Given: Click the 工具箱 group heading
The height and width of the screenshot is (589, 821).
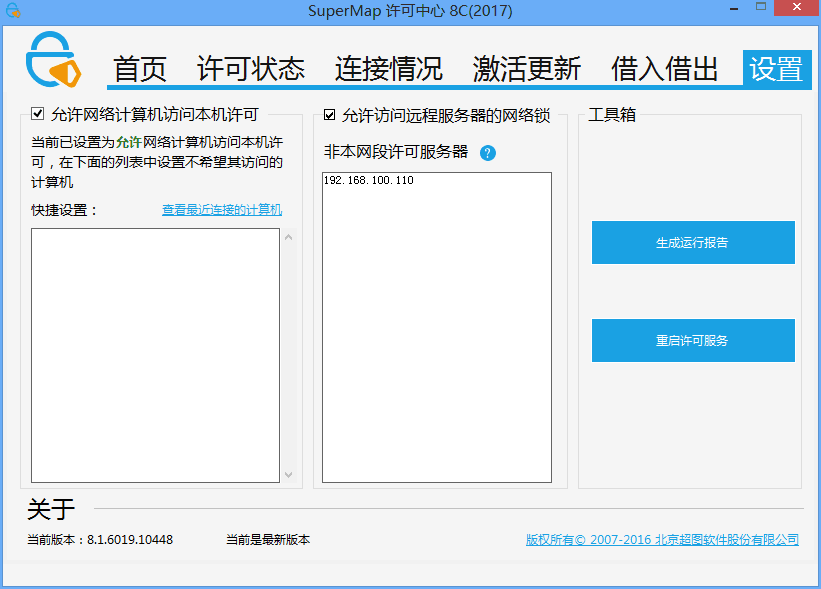Looking at the screenshot, I should tap(612, 115).
